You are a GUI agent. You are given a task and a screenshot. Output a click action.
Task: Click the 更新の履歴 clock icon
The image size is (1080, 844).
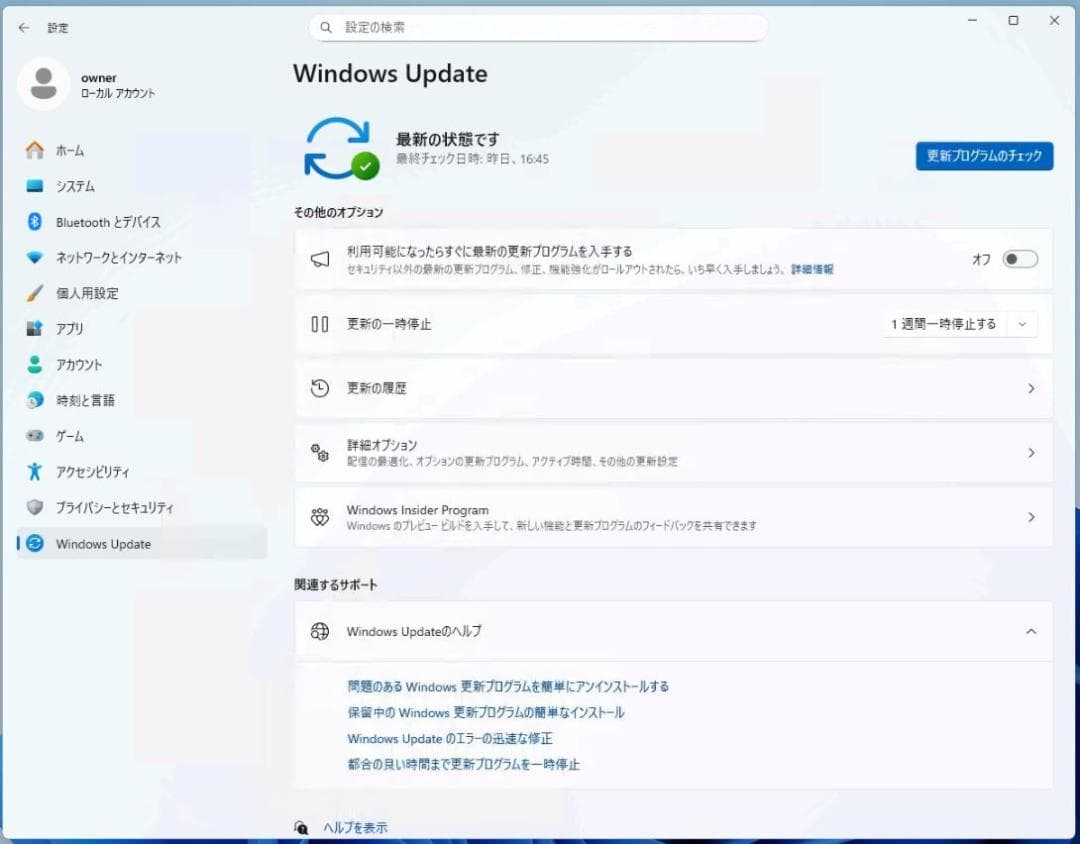tap(320, 388)
